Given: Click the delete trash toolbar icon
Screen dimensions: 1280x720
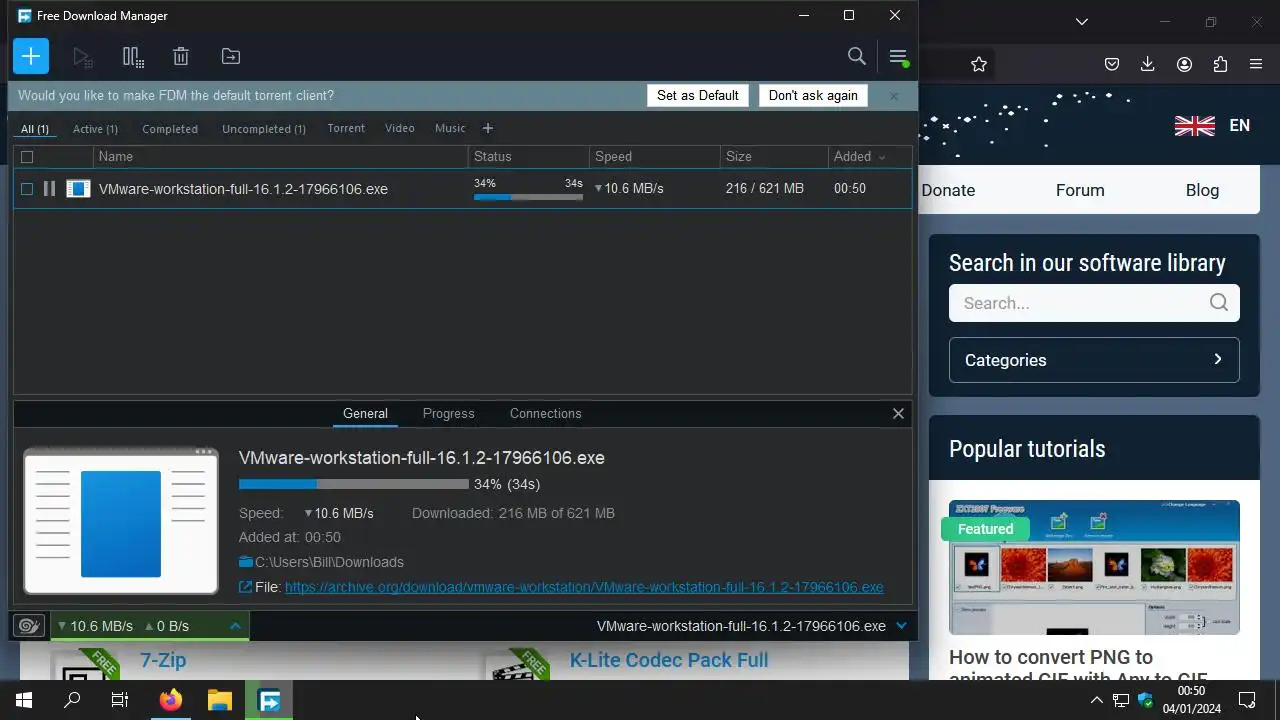Looking at the screenshot, I should tap(181, 57).
